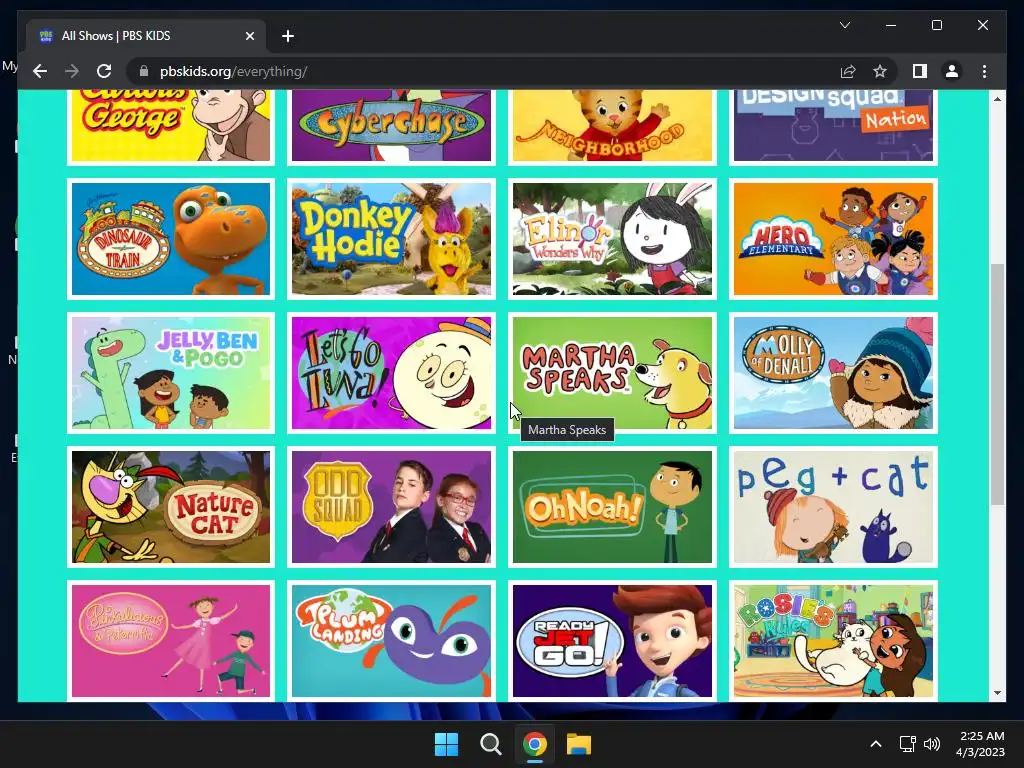Open Oh Noah! show
1024x768 pixels.
click(x=612, y=507)
